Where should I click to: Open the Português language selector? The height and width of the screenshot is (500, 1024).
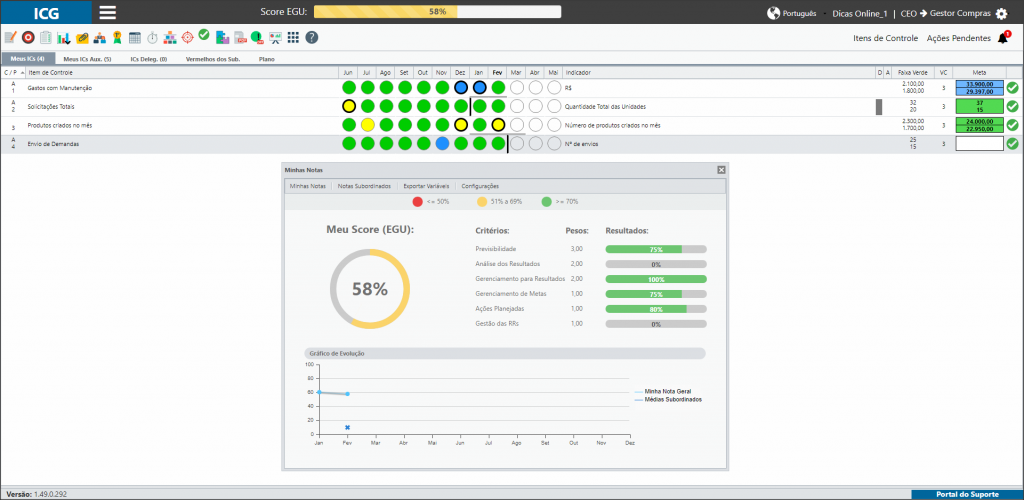(792, 13)
